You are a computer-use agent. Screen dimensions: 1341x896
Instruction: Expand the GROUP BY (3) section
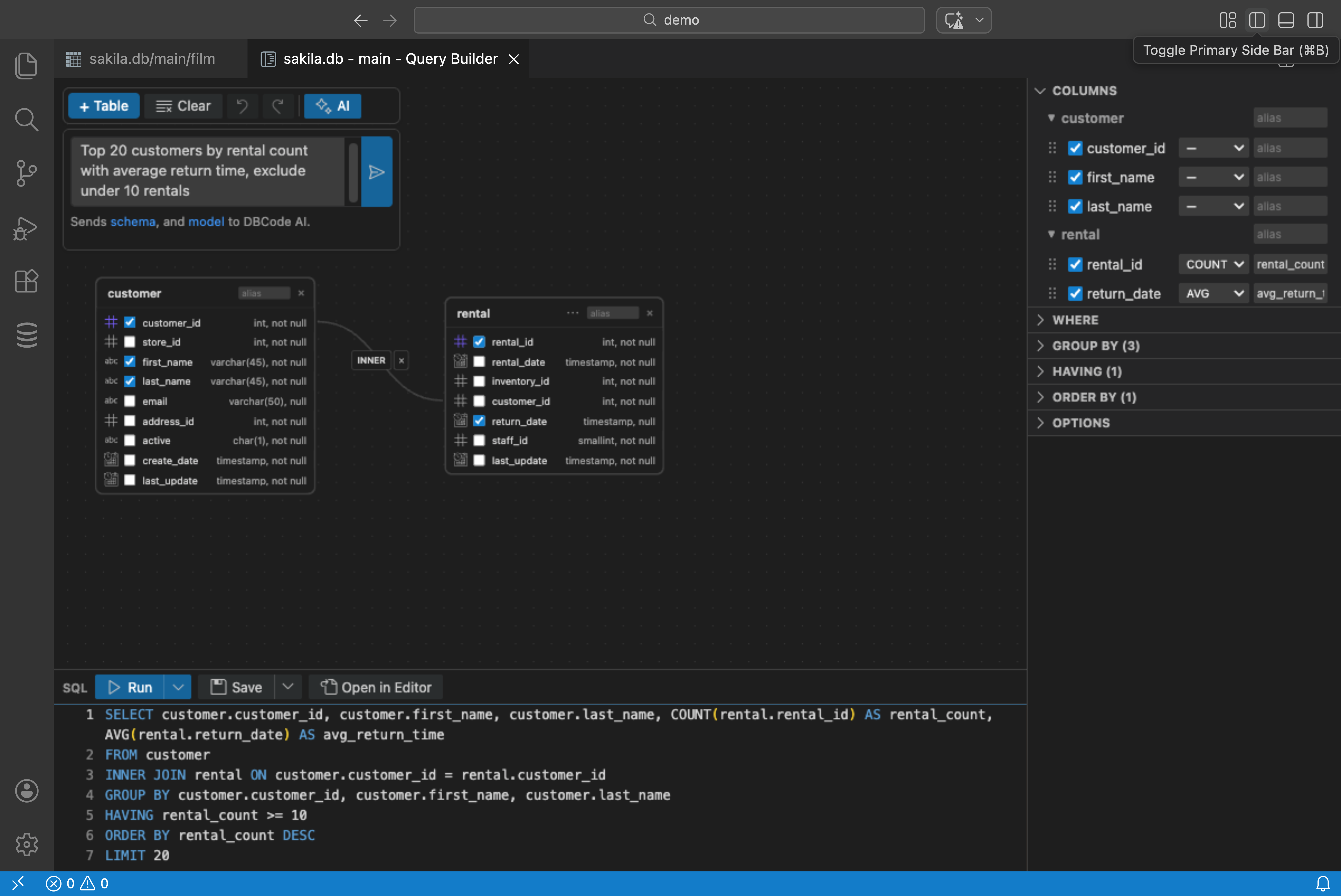(1095, 345)
